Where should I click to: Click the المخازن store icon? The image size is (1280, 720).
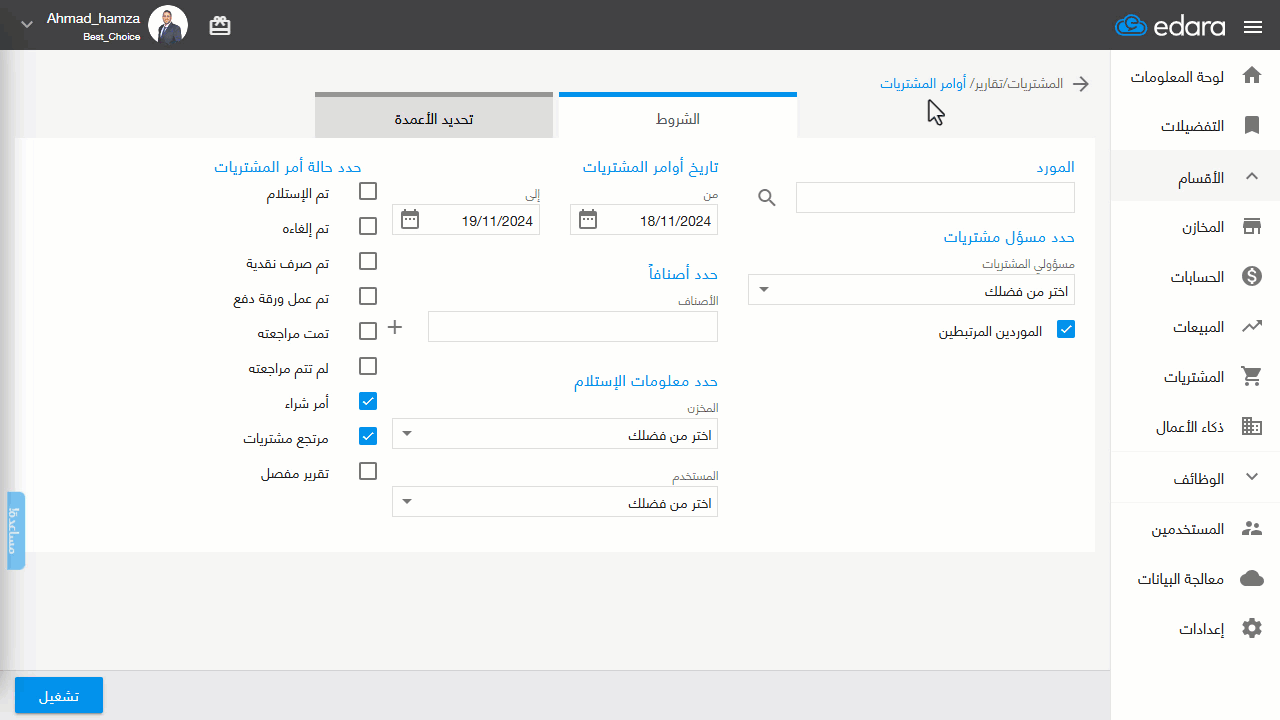tap(1251, 227)
